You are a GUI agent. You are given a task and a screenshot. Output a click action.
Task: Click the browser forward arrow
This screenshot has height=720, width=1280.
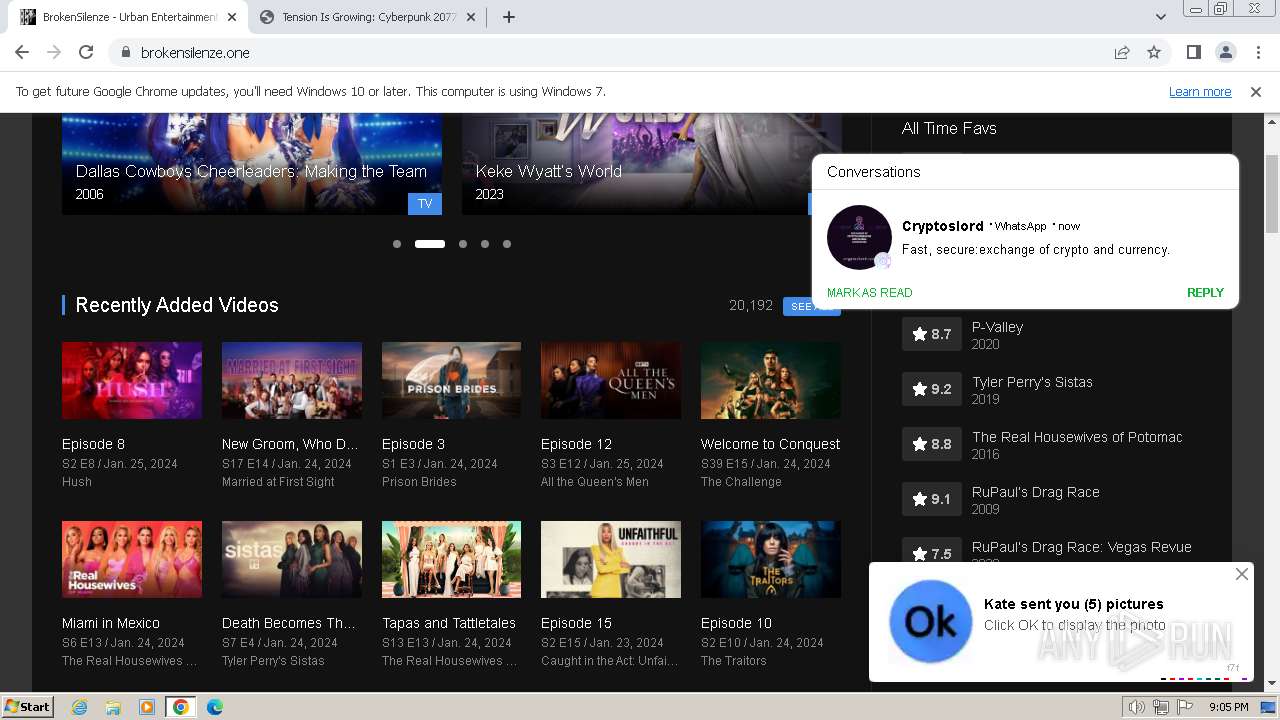54,53
